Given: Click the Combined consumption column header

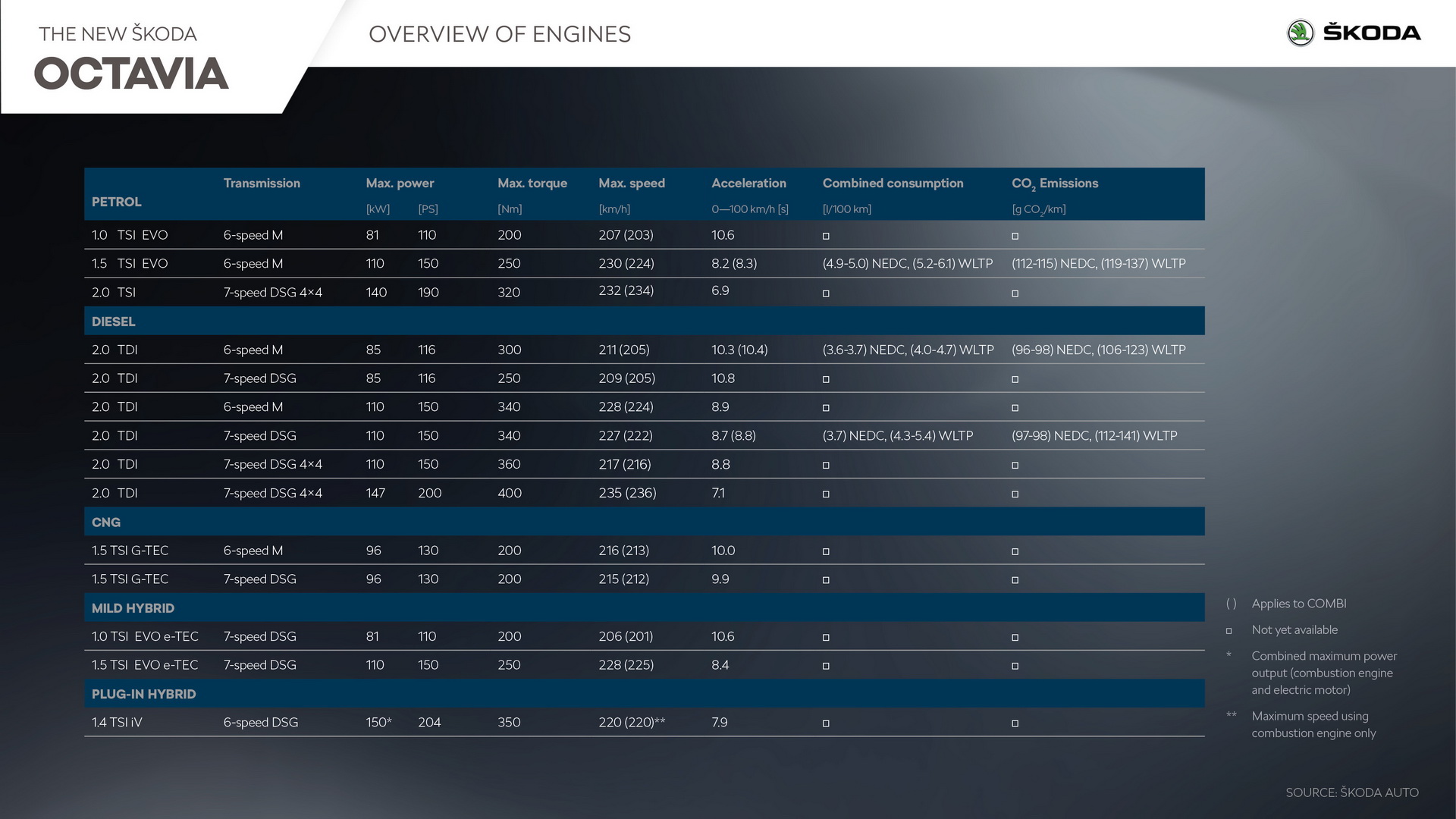Looking at the screenshot, I should coord(893,183).
